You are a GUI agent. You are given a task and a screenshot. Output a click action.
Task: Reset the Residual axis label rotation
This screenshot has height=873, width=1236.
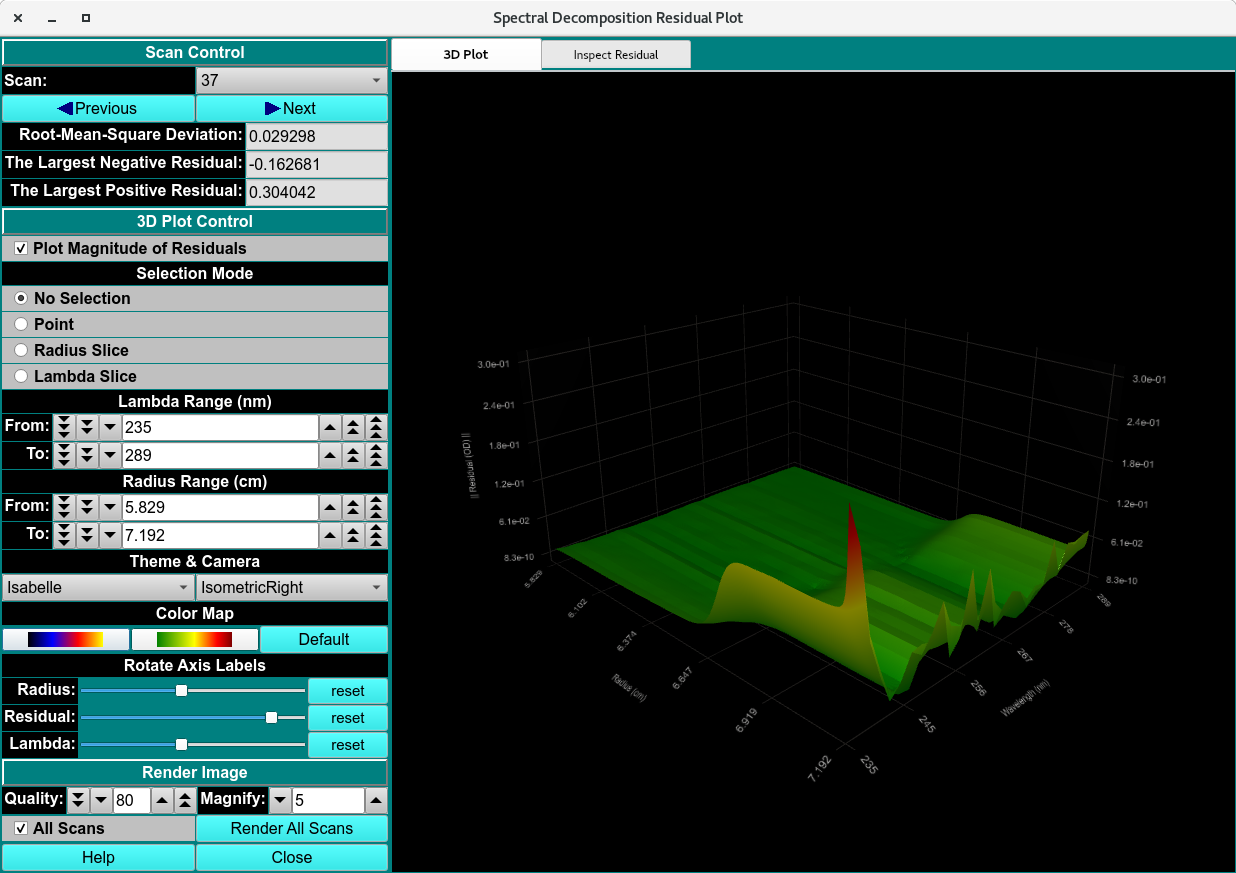348,718
